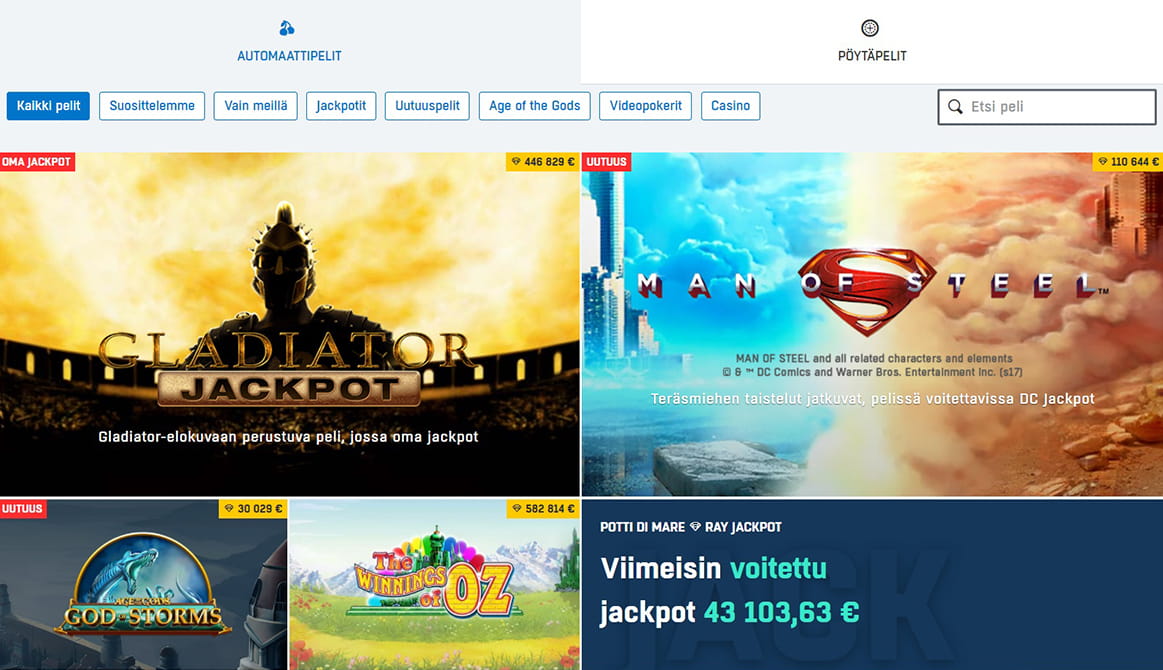Show Videopokerit games

tap(645, 106)
